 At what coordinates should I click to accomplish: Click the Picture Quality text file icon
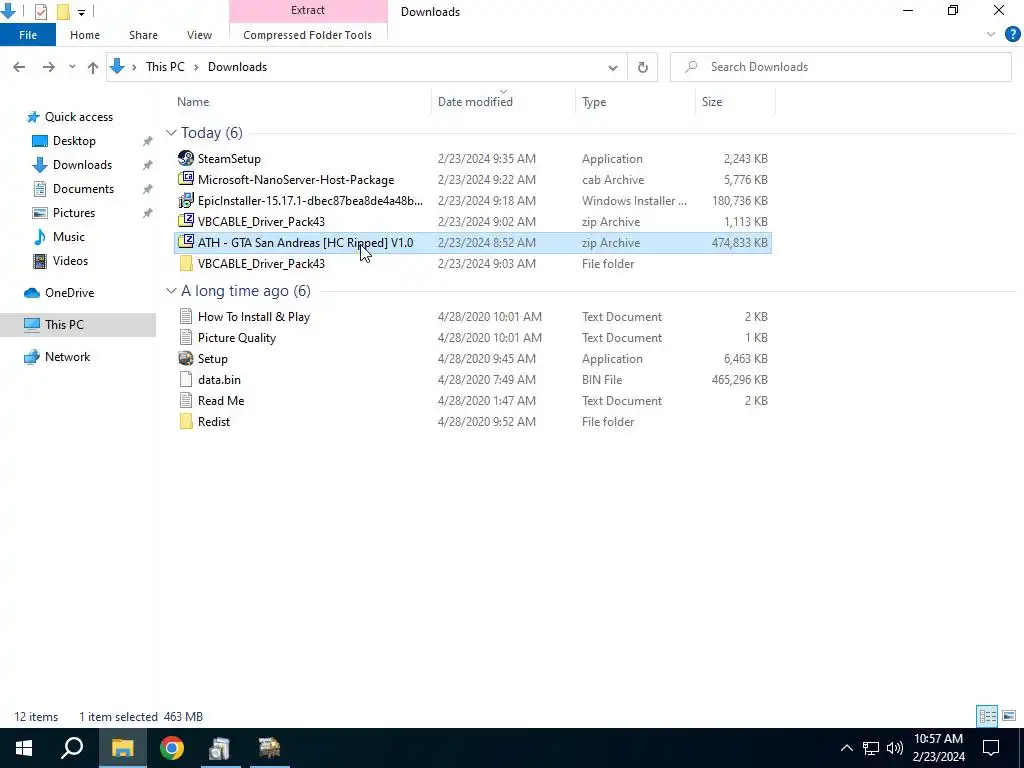pyautogui.click(x=186, y=338)
